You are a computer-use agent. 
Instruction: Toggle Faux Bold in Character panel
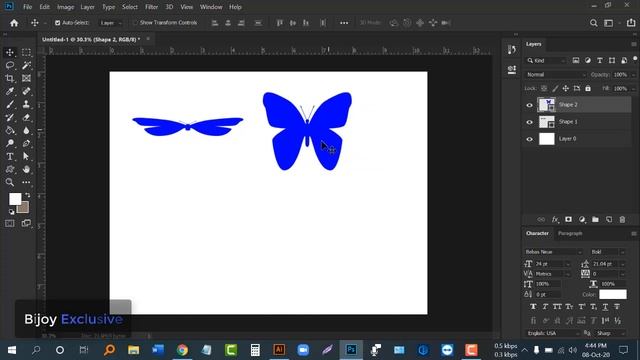(533, 307)
